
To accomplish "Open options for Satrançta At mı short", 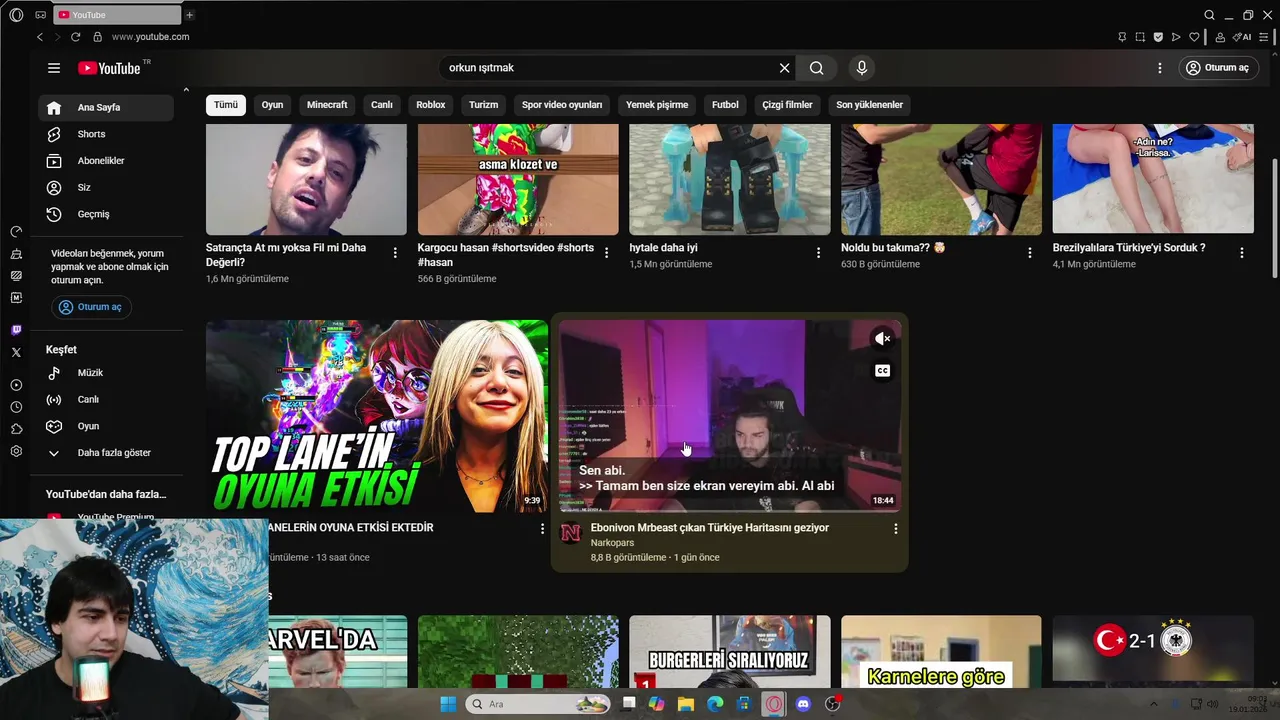I will (395, 253).
